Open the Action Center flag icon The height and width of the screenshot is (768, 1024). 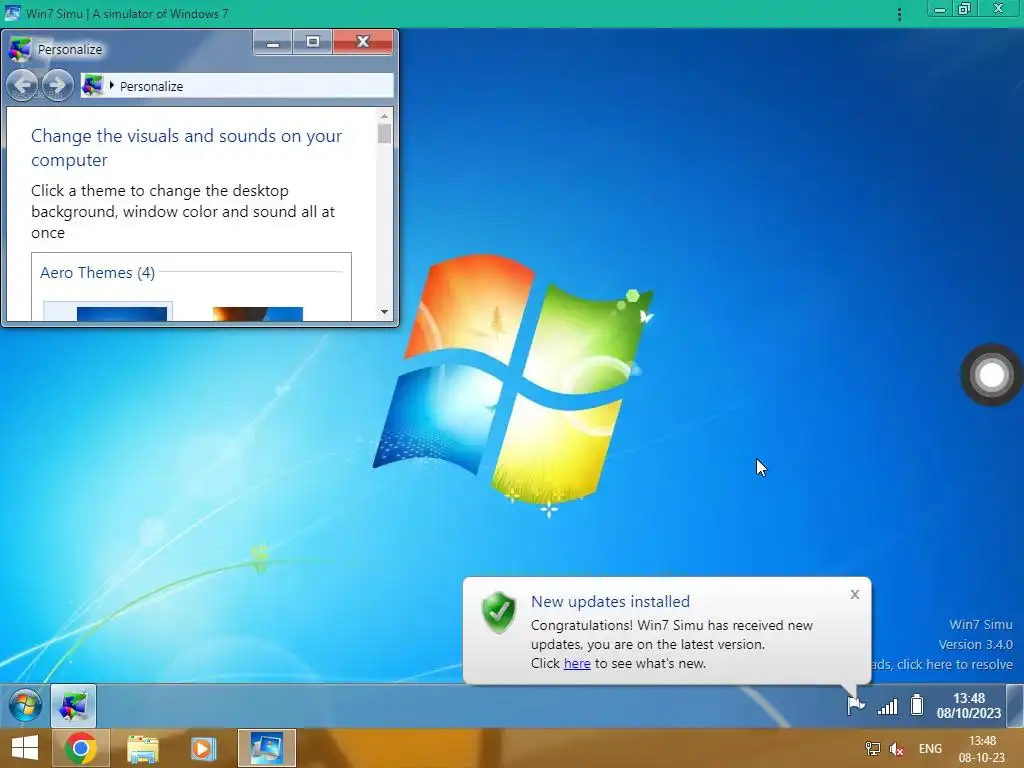pos(856,705)
